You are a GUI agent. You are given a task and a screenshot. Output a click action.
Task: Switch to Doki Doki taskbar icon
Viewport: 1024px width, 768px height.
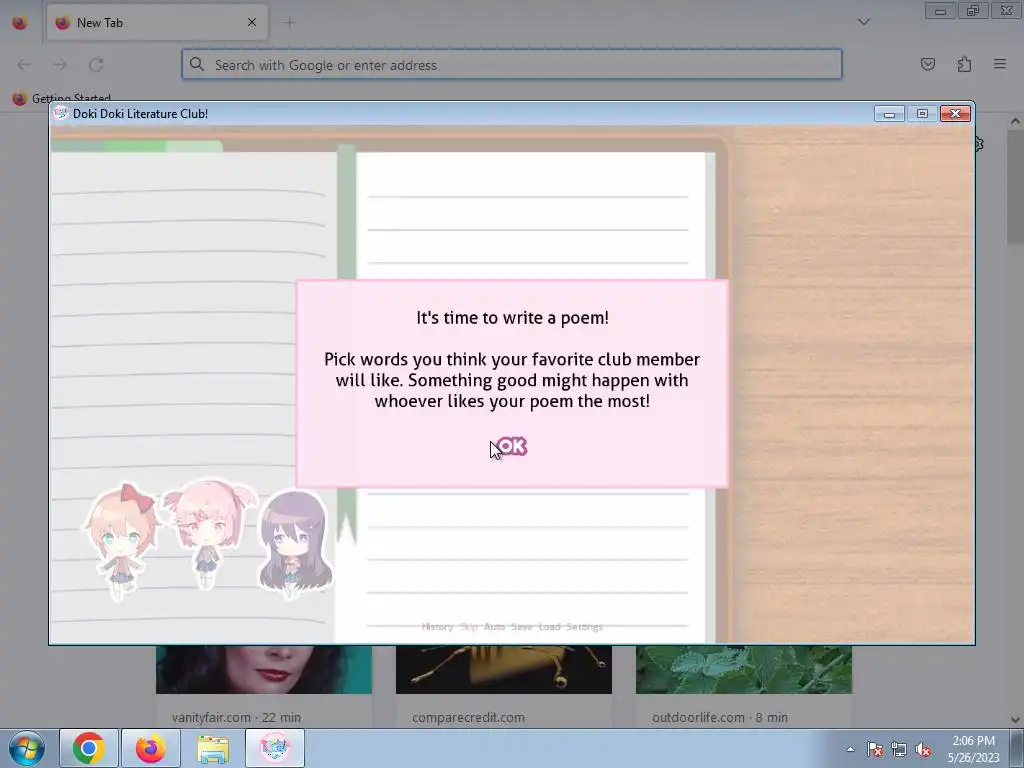(x=275, y=748)
